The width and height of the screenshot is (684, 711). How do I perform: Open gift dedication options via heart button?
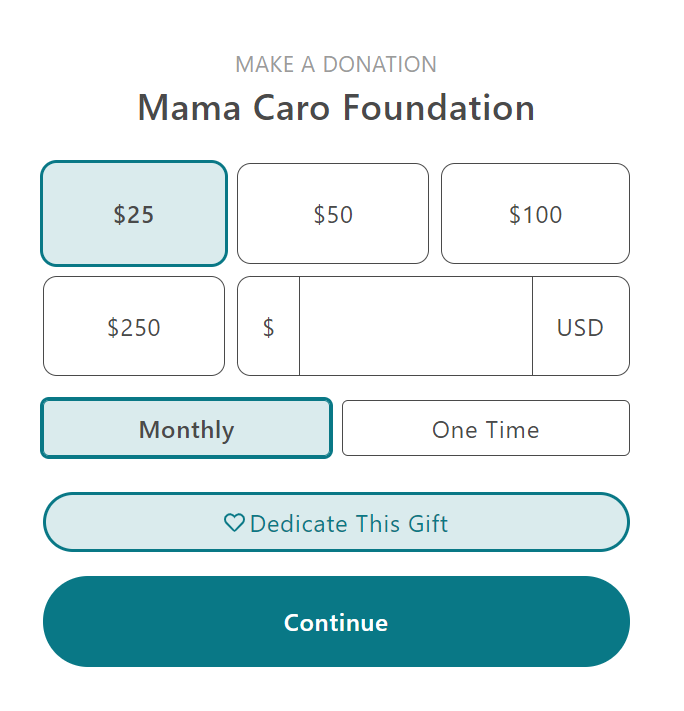[336, 523]
